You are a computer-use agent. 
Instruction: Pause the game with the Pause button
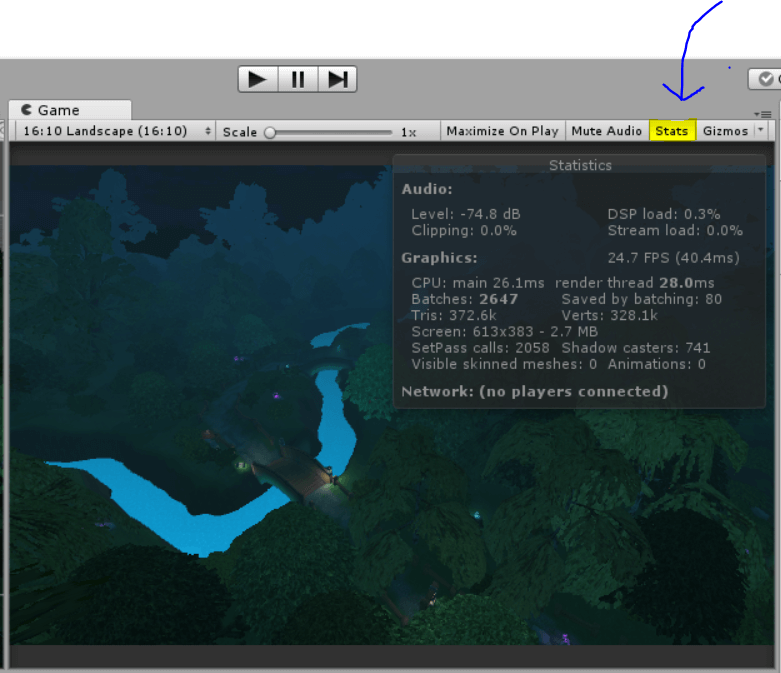(x=298, y=79)
